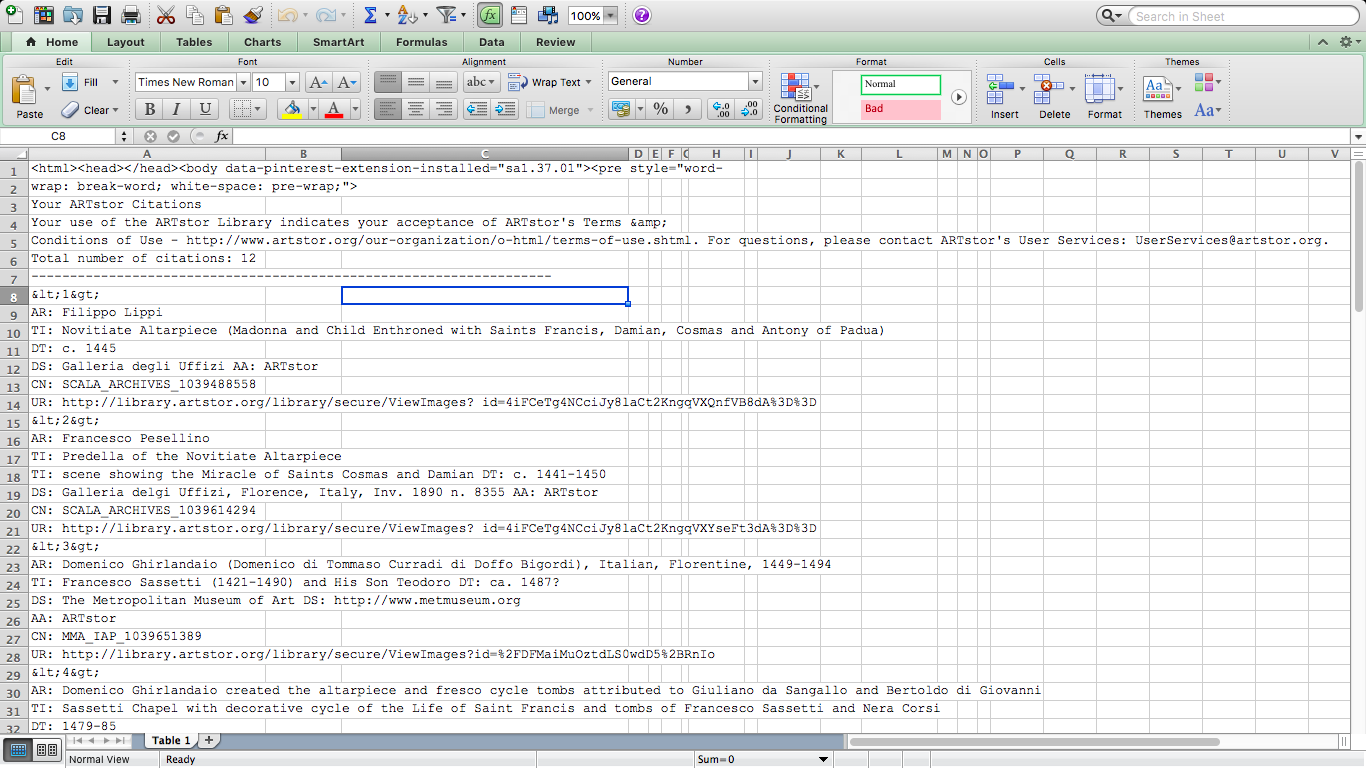Select the Format Painter brush
Image resolution: width=1366 pixels, height=768 pixels.
253,15
